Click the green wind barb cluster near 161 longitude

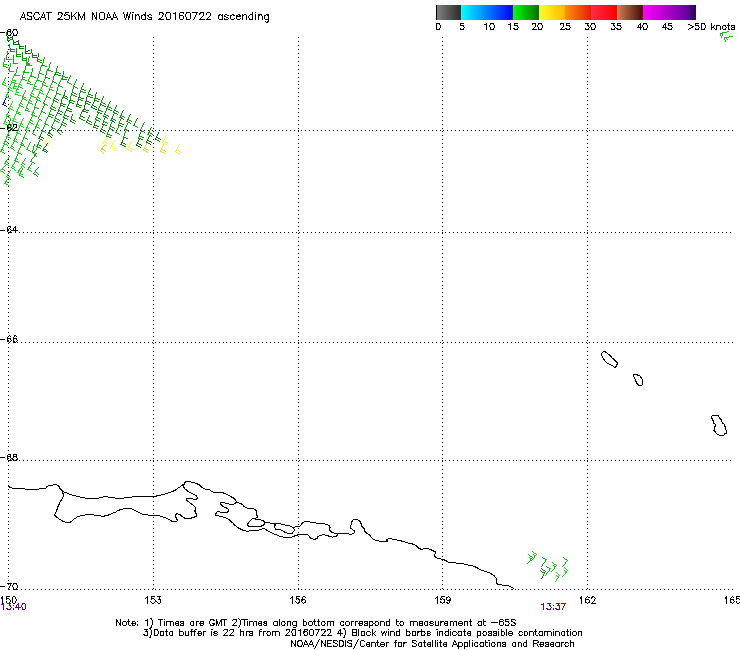point(548,566)
